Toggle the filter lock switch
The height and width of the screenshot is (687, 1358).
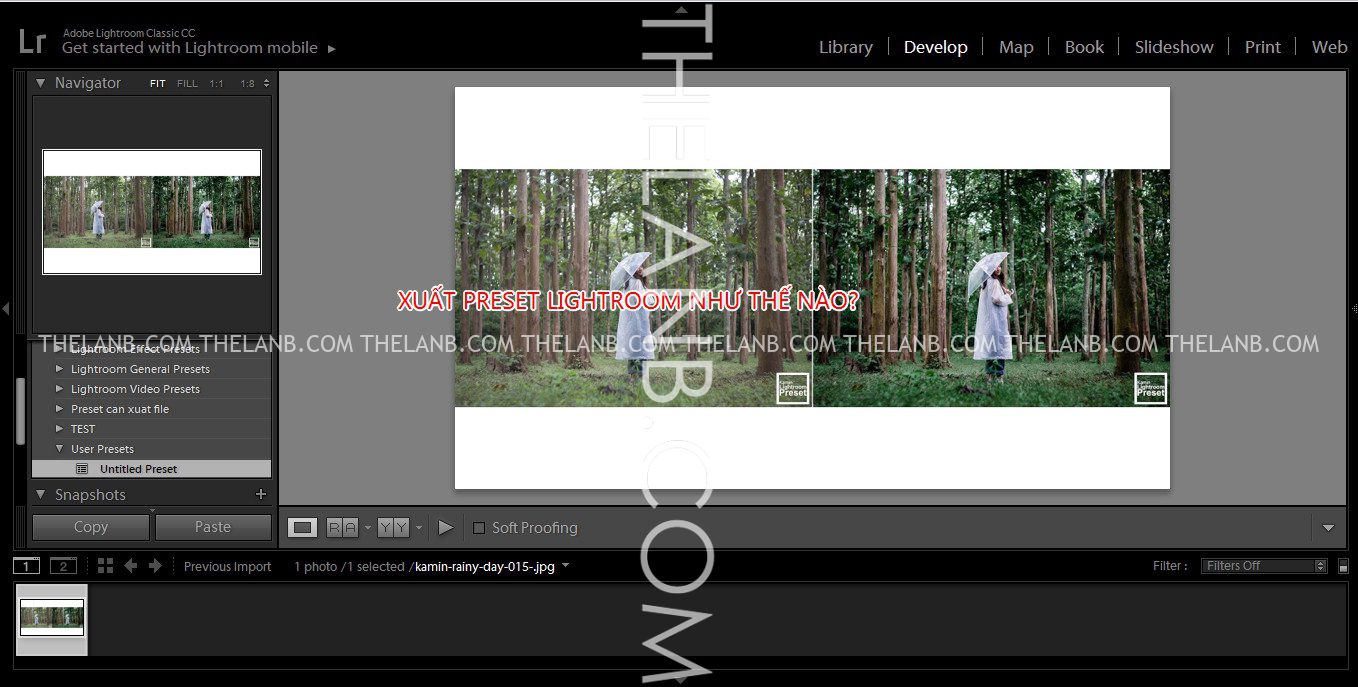(1343, 566)
